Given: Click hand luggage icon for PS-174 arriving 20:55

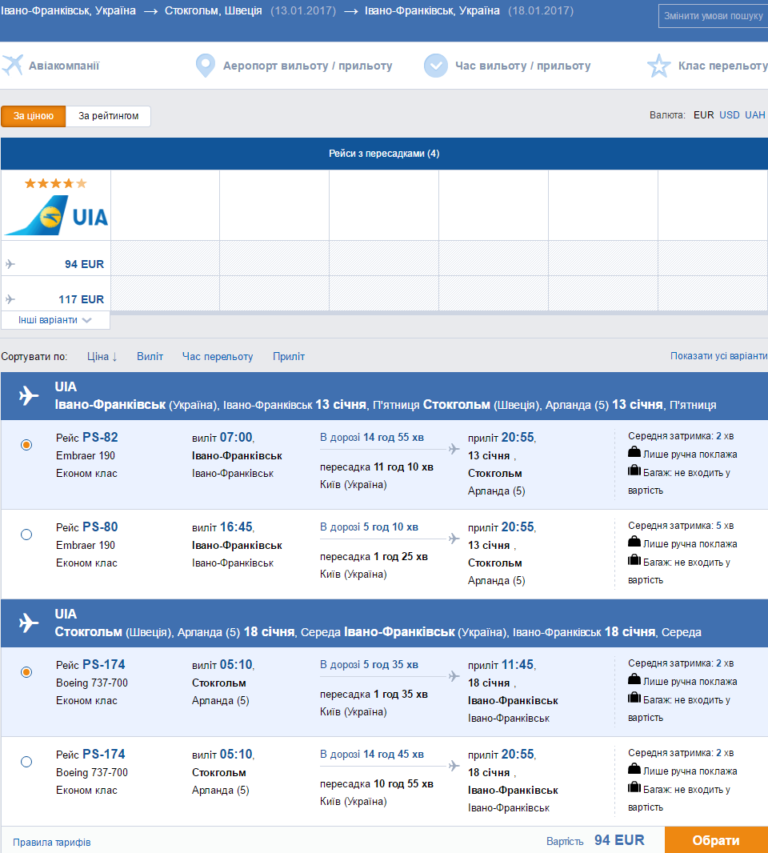Looking at the screenshot, I should (634, 769).
